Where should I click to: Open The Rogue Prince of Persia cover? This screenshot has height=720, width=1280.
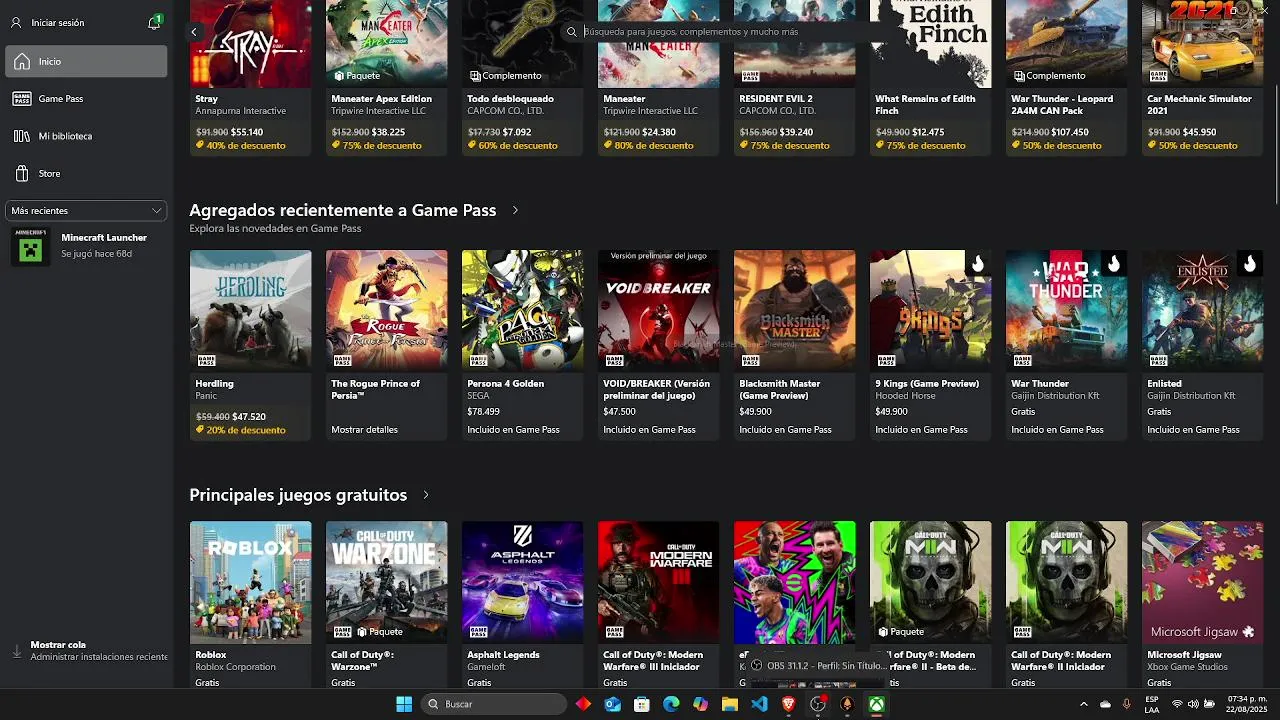pos(387,310)
